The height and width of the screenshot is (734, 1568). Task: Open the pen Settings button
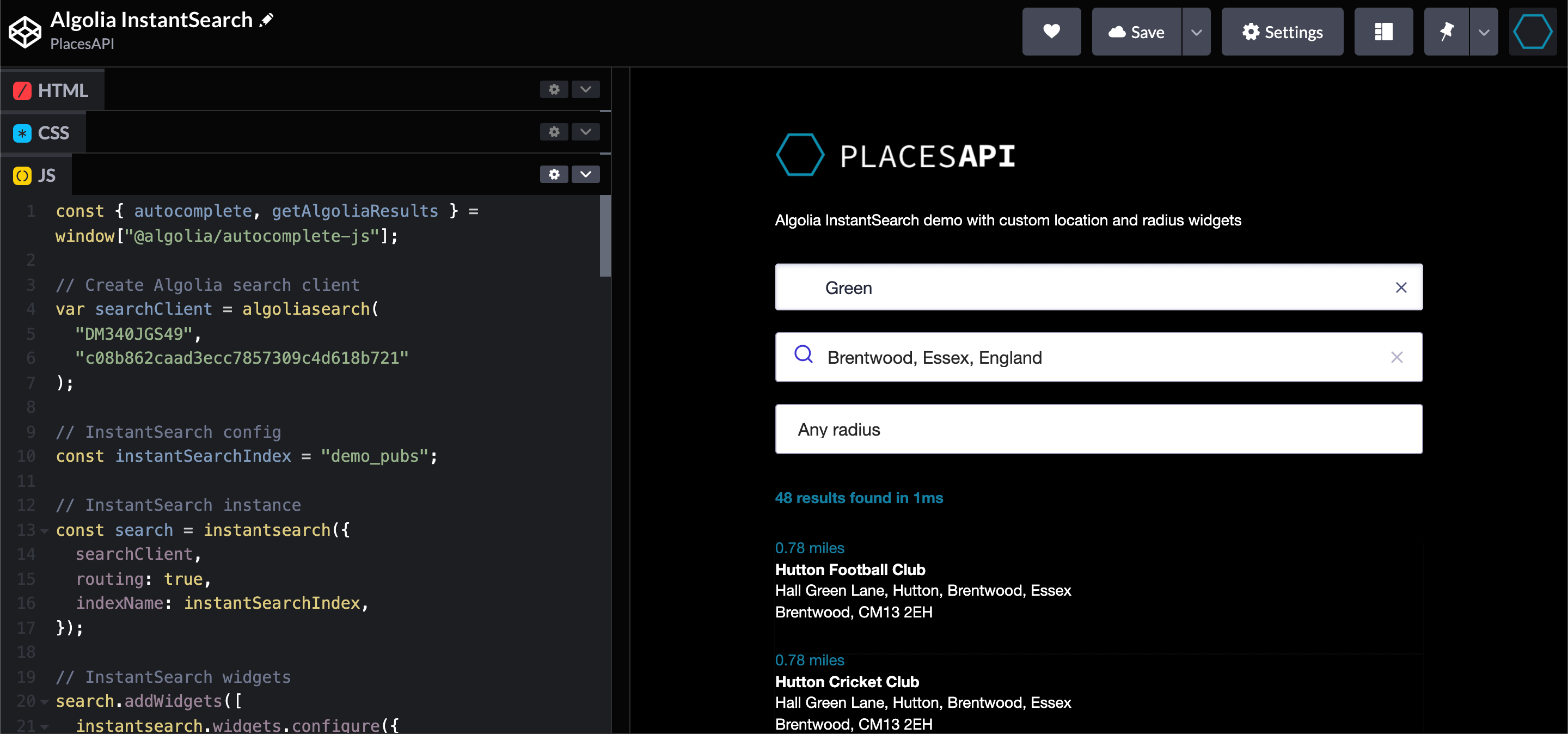pos(1282,32)
